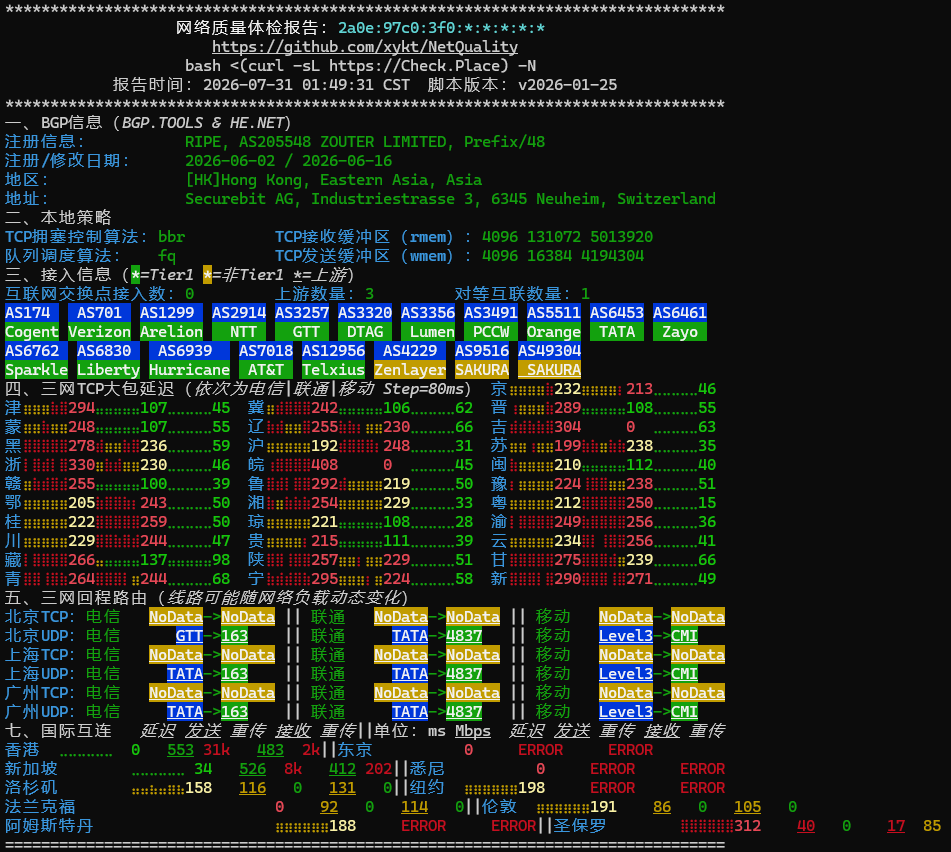Click the 广州TCP 移动 last NoData badge
Image resolution: width=951 pixels, height=852 pixels.
click(x=698, y=693)
